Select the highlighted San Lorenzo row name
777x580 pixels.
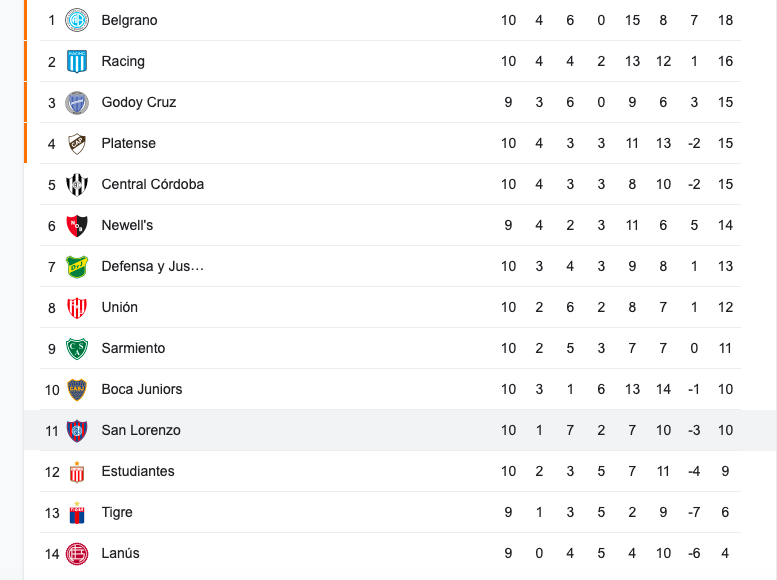[141, 430]
